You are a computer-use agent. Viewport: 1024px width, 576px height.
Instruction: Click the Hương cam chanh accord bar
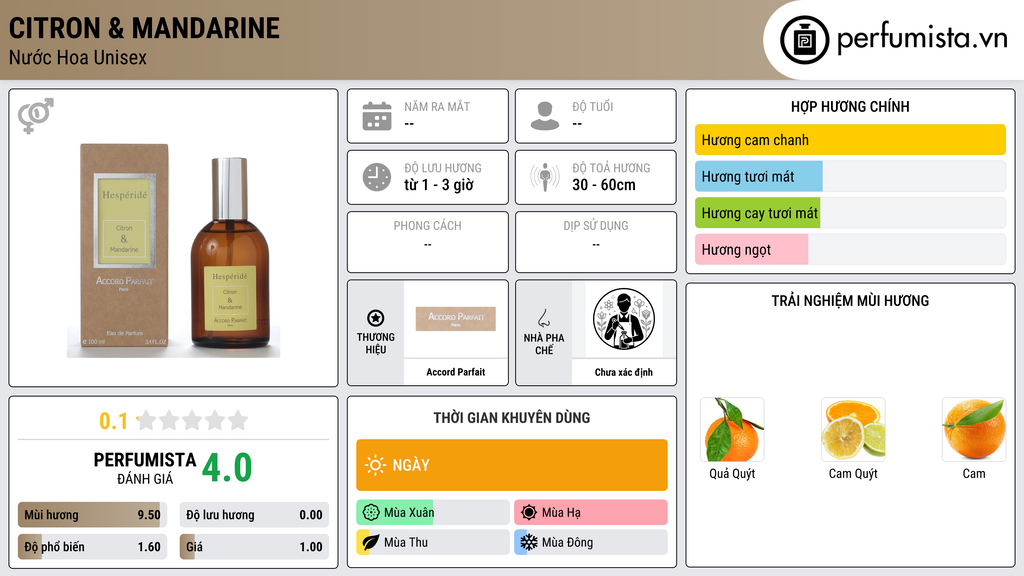point(850,140)
